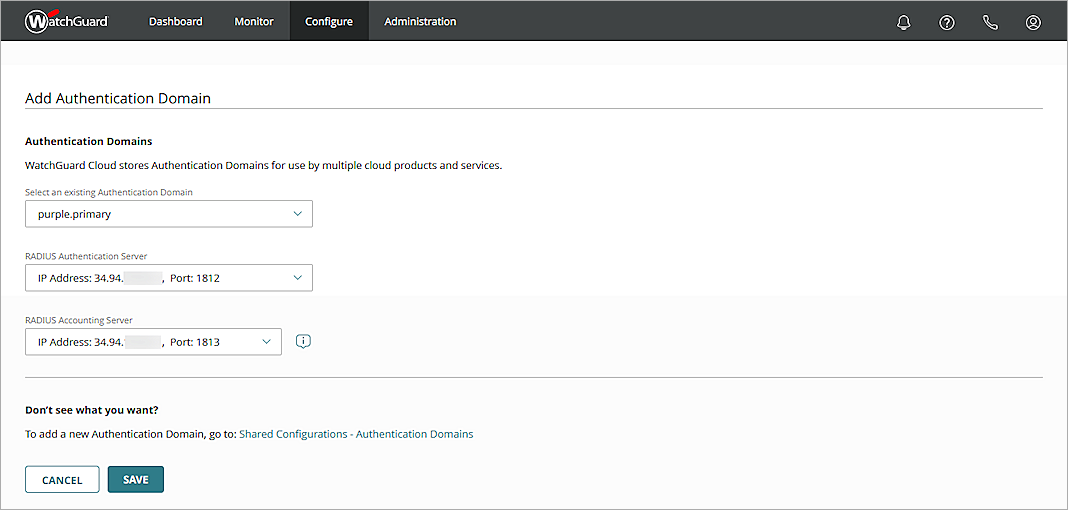Click the RADIUS Accounting Server field label
Viewport: 1068px width, 510px height.
(79, 320)
